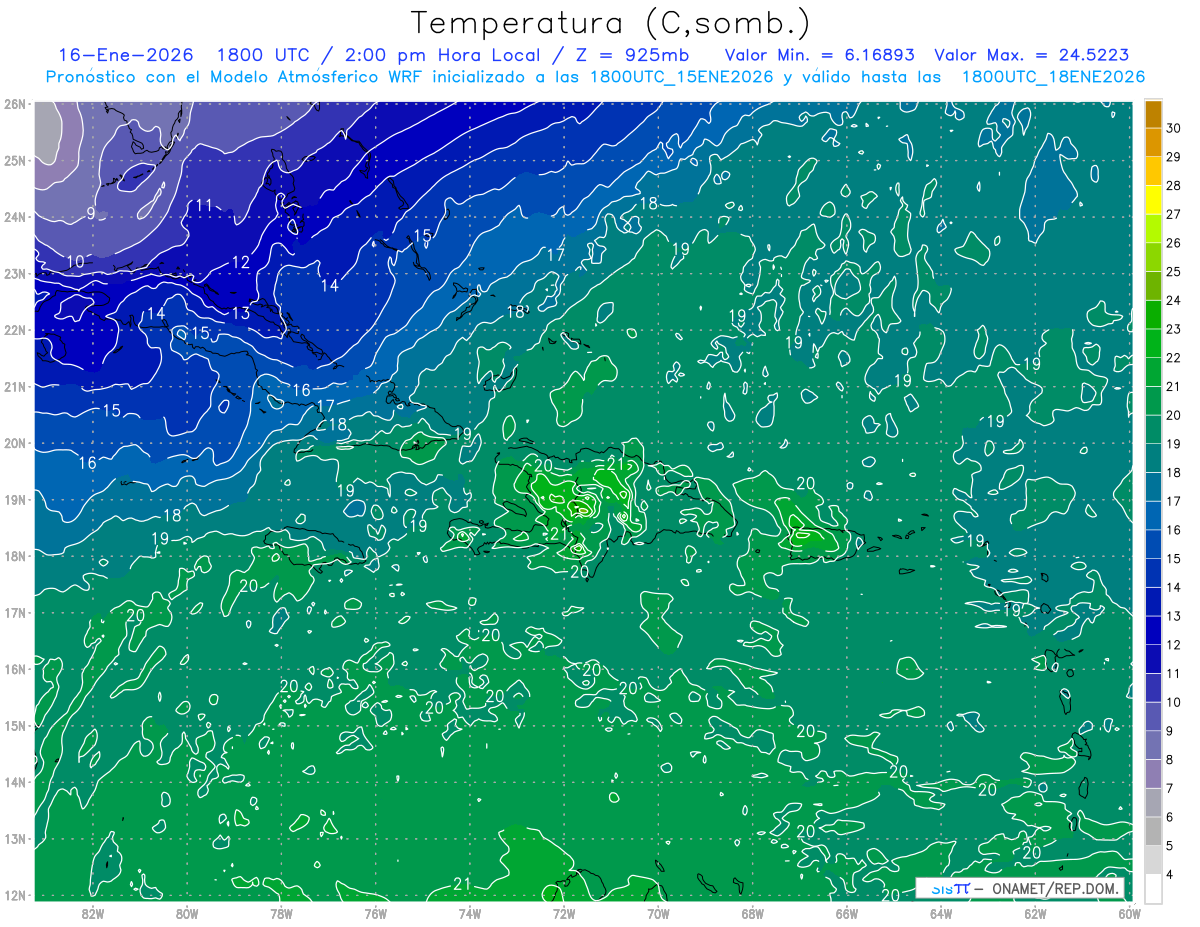Screen dimensions: 1200x927
Task: Click the latitude axis label "25N"
Action: (15, 160)
